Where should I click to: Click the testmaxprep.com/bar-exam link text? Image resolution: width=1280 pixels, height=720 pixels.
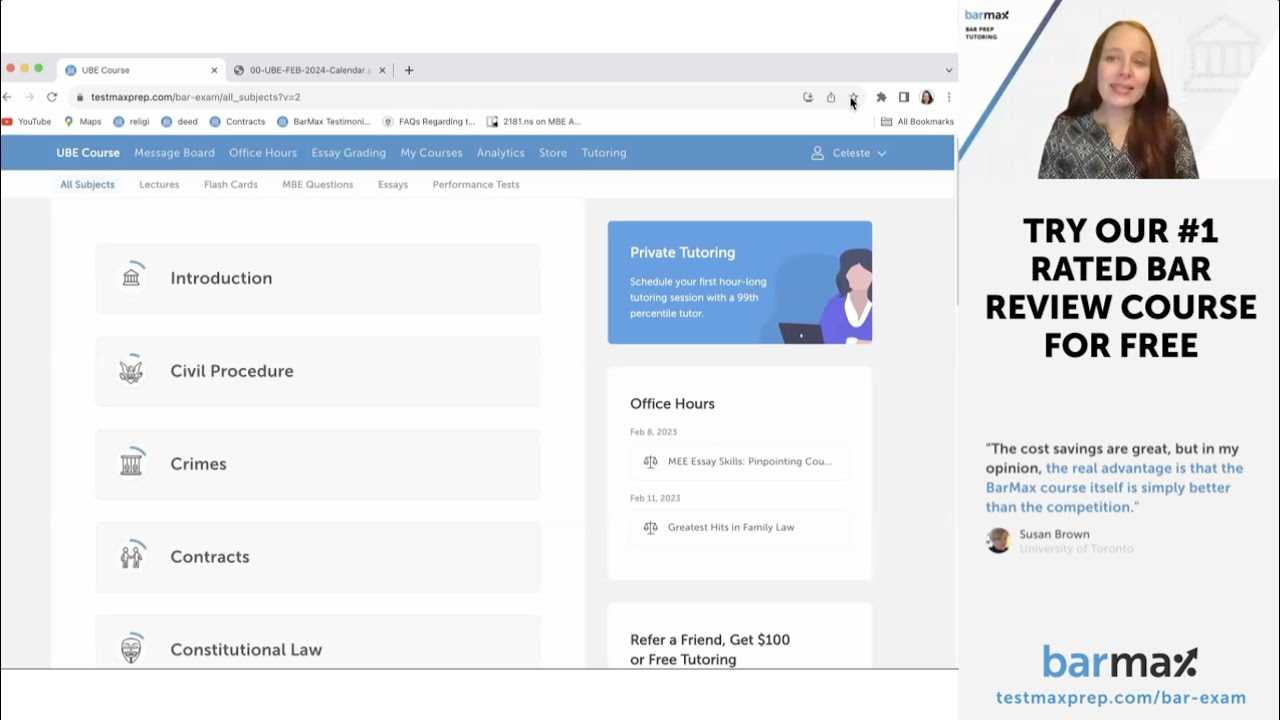coord(1121,698)
